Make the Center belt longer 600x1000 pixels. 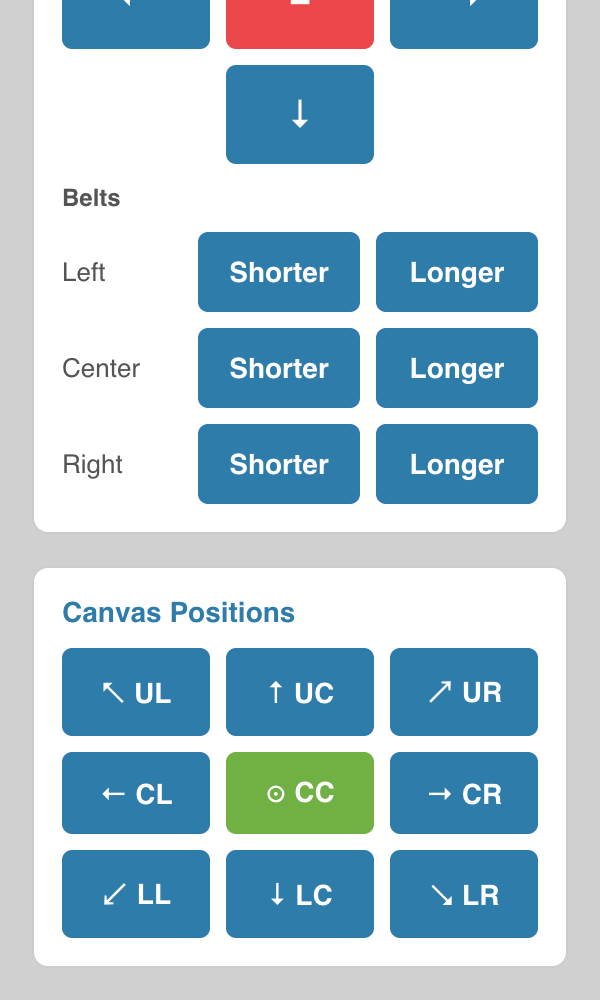pyautogui.click(x=457, y=368)
